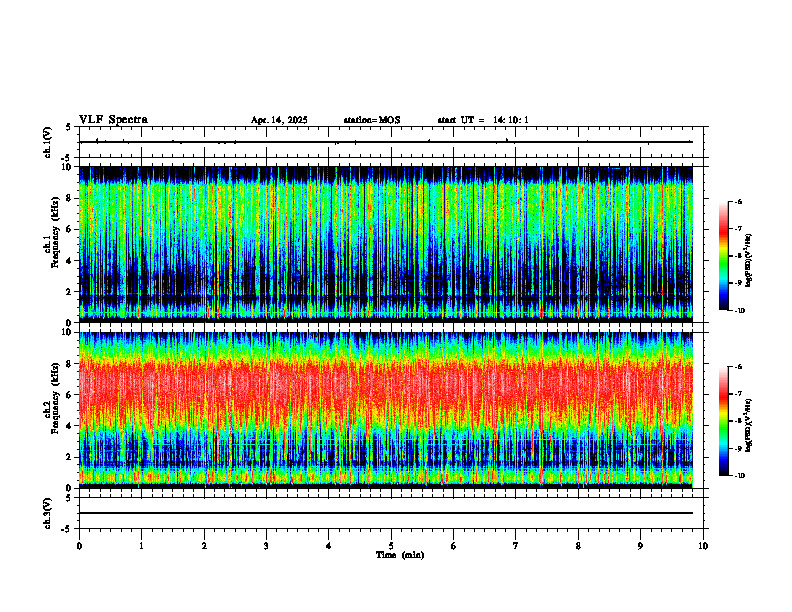Click the ch.1 voltage trace line at top
792x612 pixels.
(386, 142)
